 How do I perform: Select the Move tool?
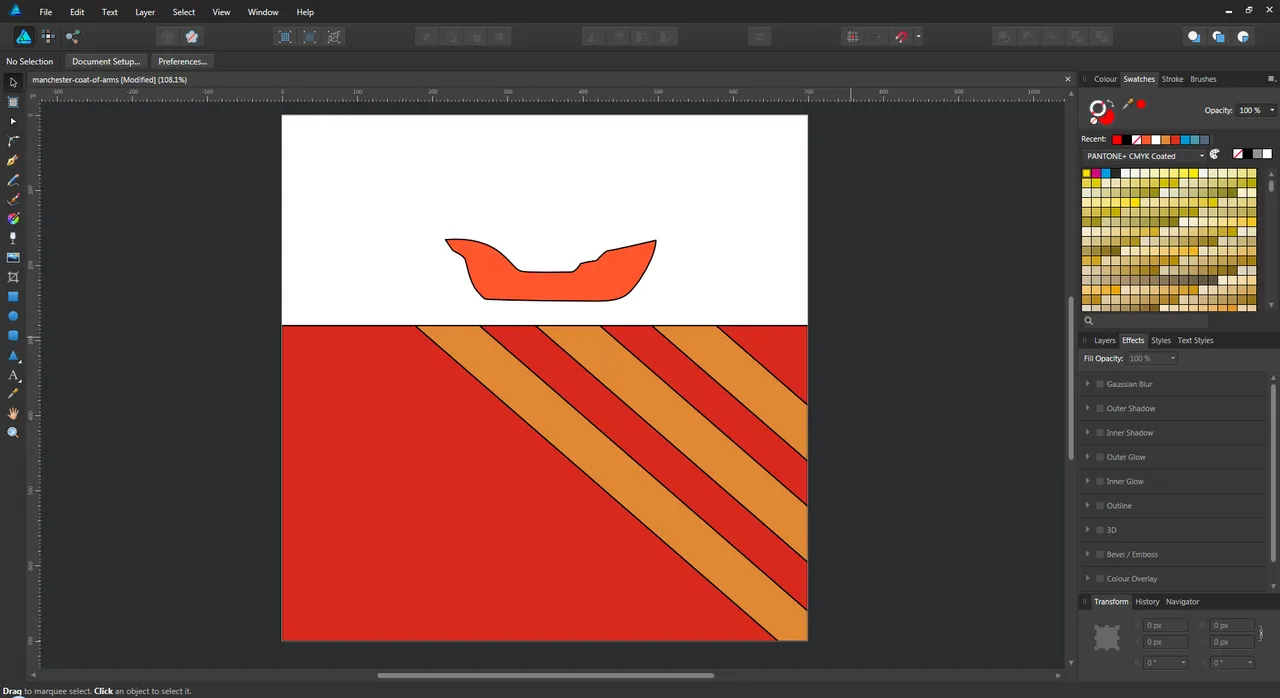[x=13, y=82]
